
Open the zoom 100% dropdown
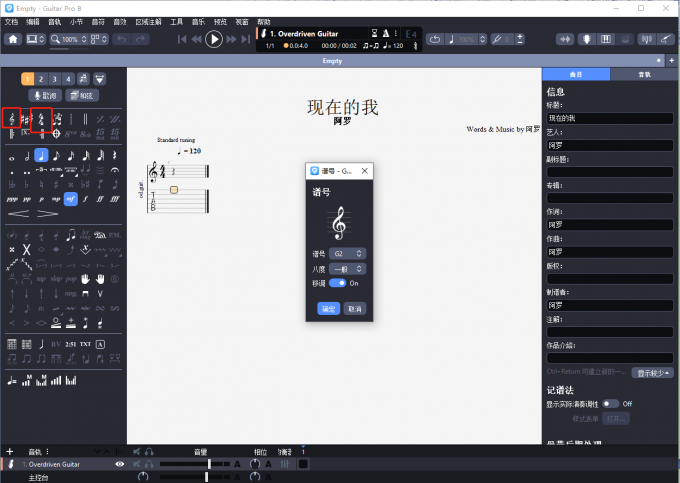pos(69,39)
